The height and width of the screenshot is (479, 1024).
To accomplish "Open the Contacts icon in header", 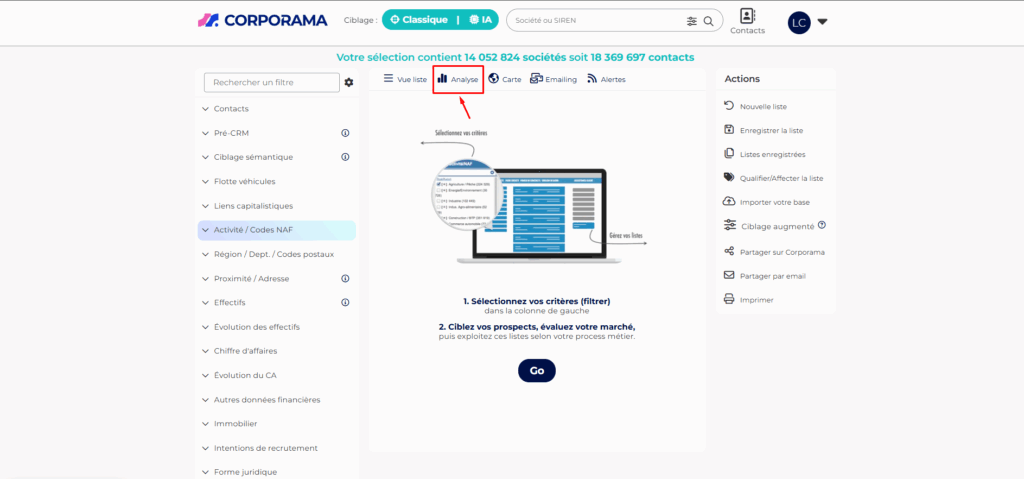I will tap(747, 21).
